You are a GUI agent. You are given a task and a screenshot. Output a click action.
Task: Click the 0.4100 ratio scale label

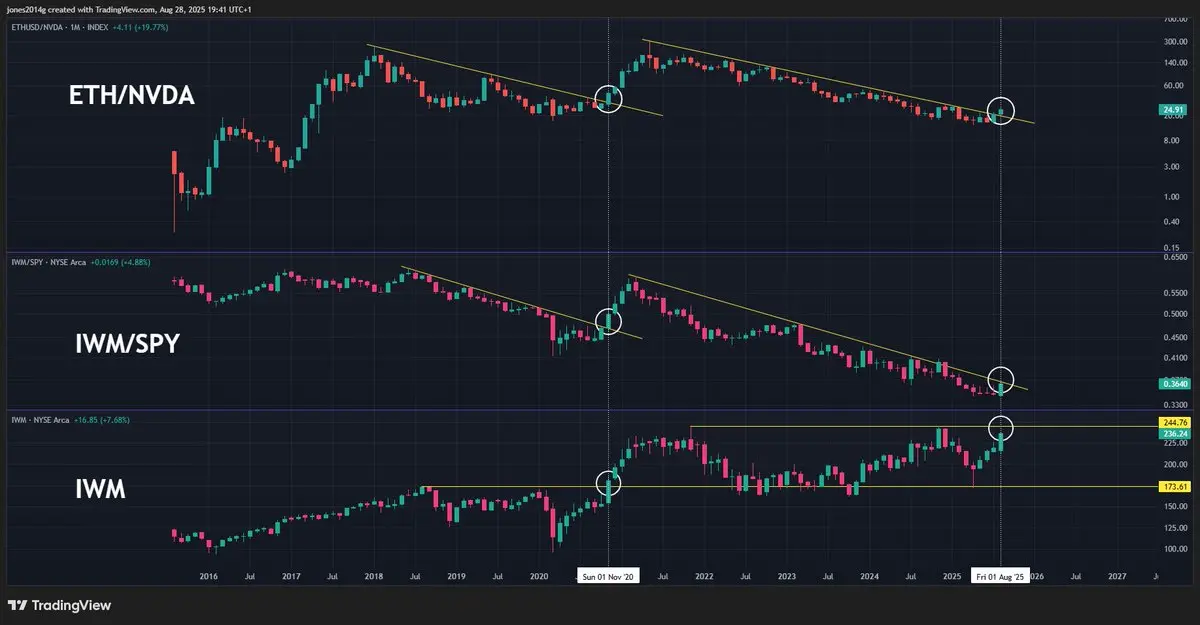[x=1174, y=357]
